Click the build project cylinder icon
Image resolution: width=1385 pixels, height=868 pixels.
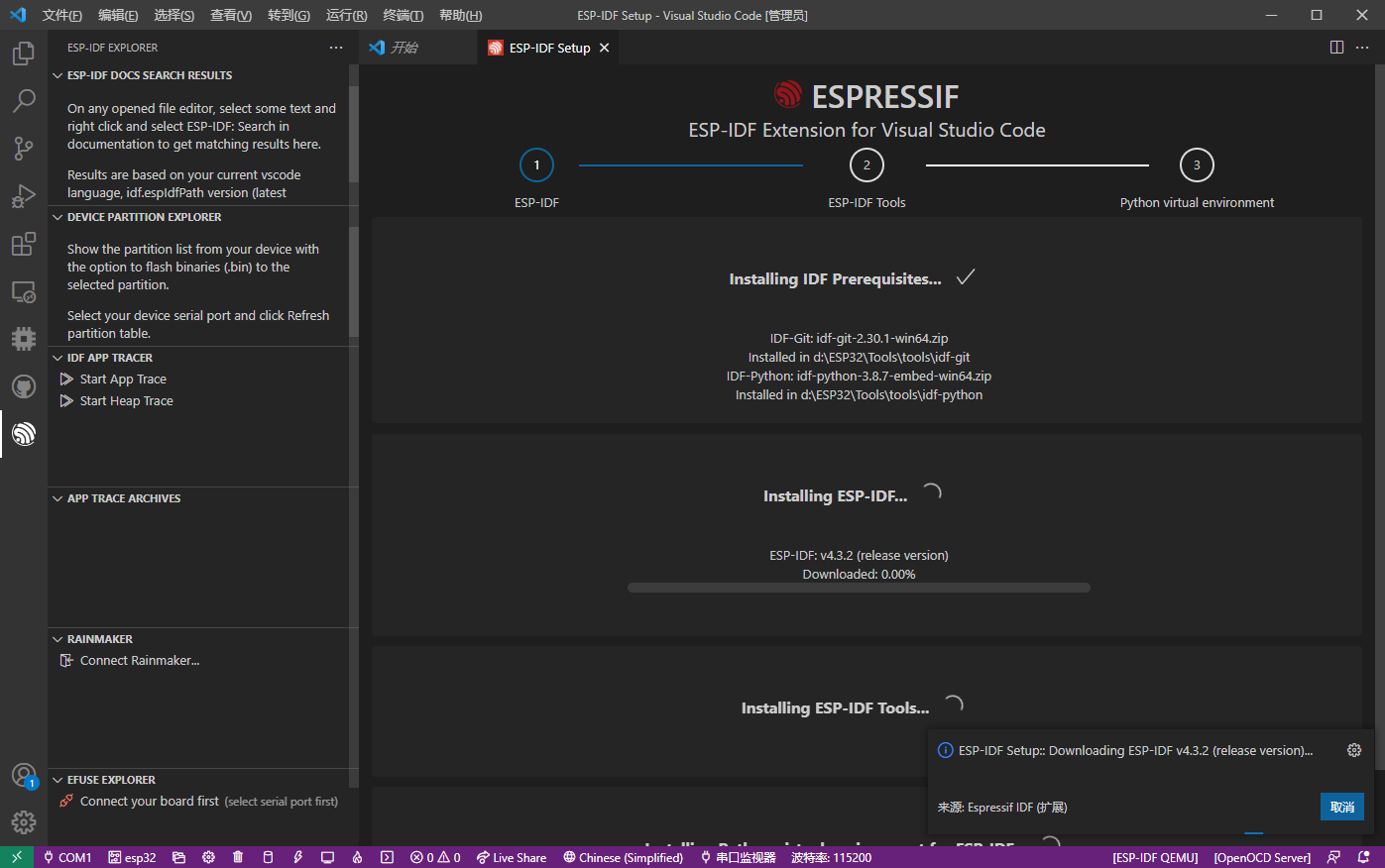tap(268, 857)
